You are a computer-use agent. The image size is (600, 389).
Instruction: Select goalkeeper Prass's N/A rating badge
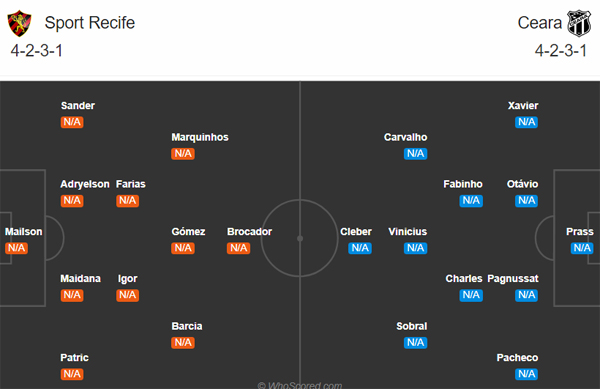[582, 248]
